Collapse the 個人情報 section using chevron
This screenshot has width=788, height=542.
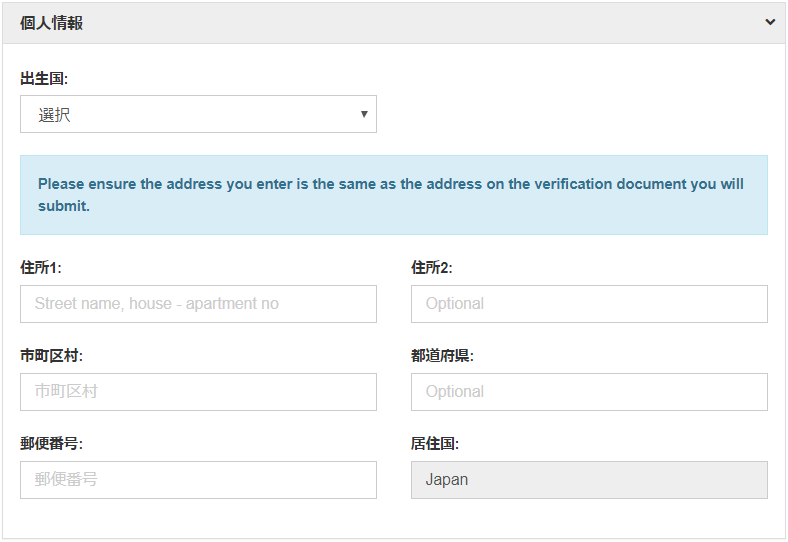(770, 22)
